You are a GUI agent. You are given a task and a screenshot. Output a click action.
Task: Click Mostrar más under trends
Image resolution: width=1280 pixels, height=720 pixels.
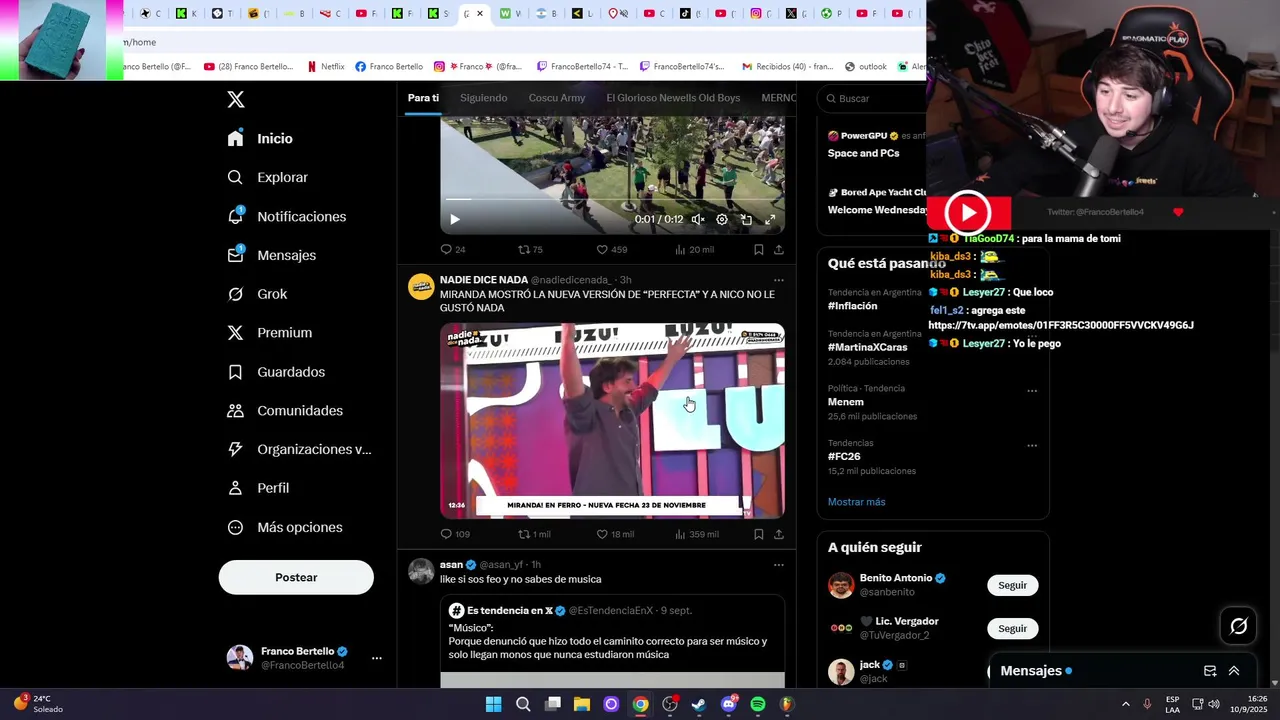856,502
